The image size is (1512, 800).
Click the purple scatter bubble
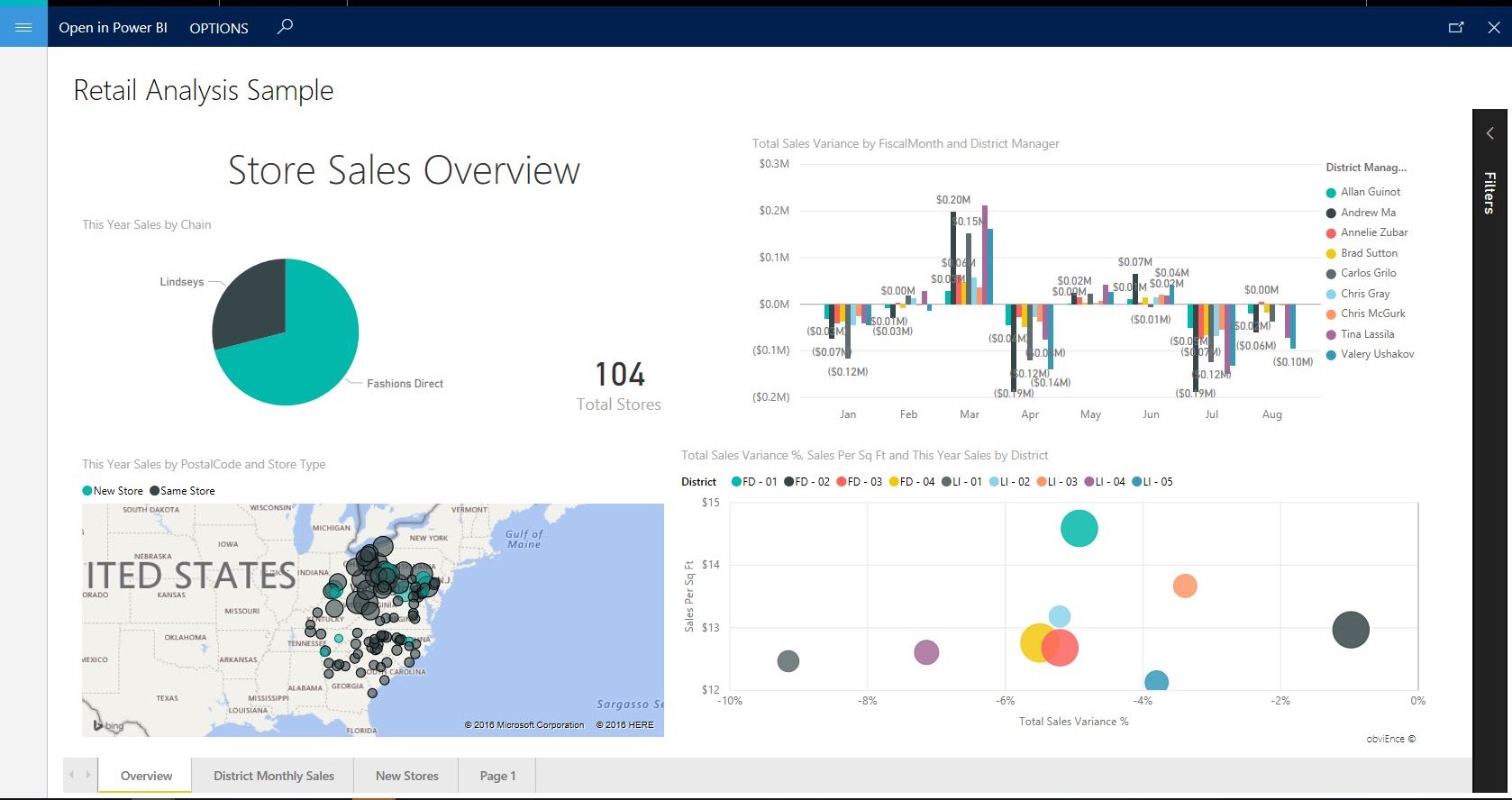(x=926, y=652)
